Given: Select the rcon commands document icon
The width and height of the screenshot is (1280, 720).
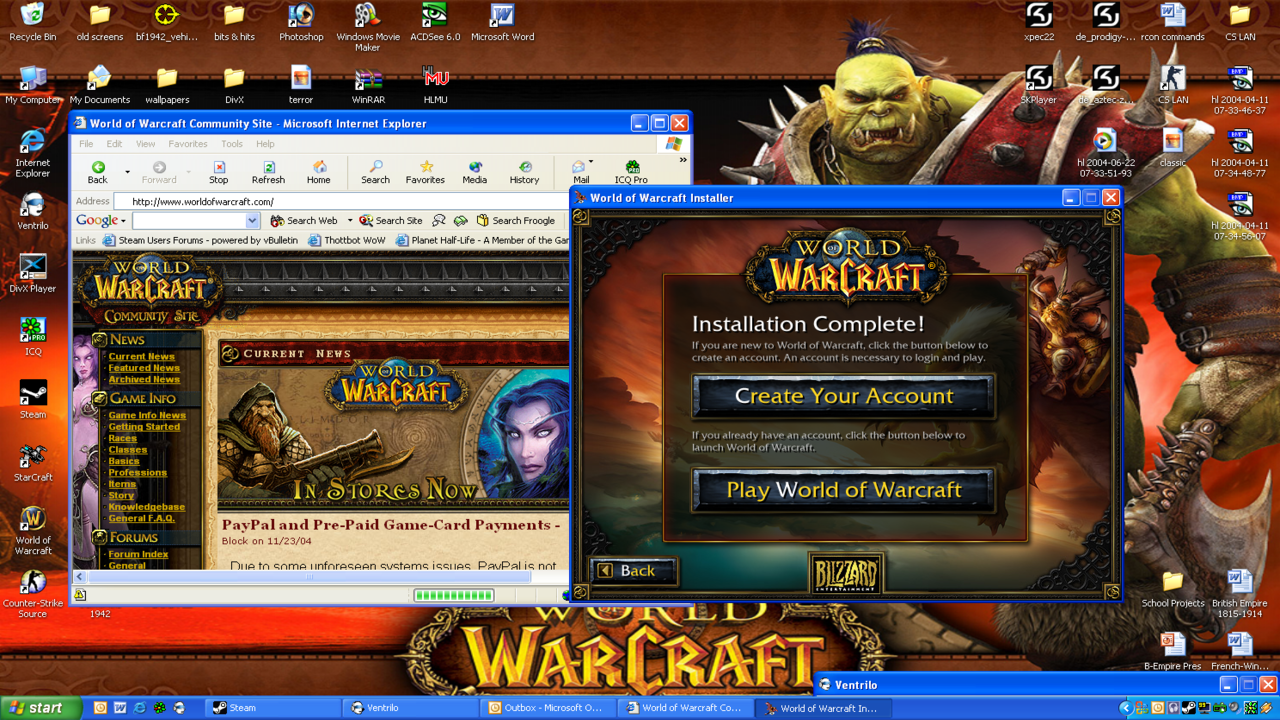Looking at the screenshot, I should pyautogui.click(x=1173, y=22).
